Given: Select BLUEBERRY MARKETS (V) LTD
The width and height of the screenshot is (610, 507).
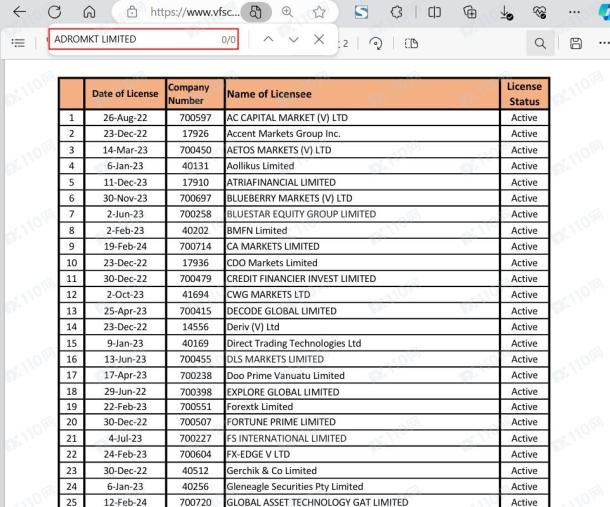Looking at the screenshot, I should click(x=289, y=198).
